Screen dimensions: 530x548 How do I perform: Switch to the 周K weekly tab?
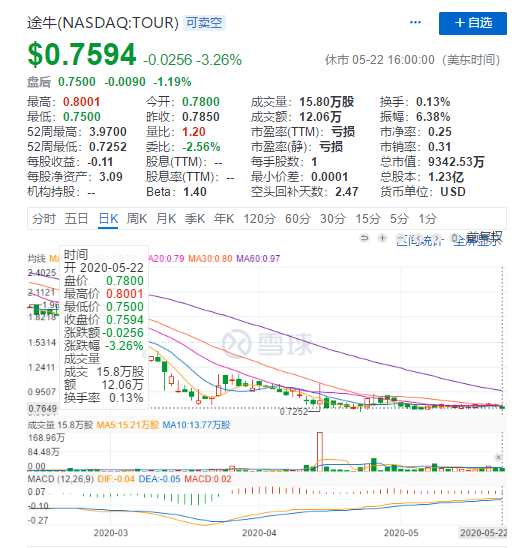click(137, 219)
